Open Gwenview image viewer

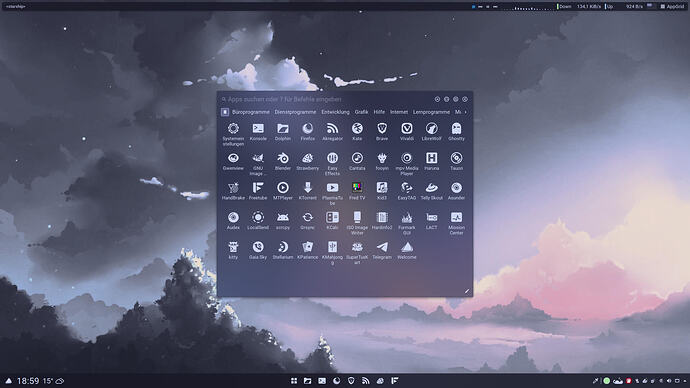point(233,161)
